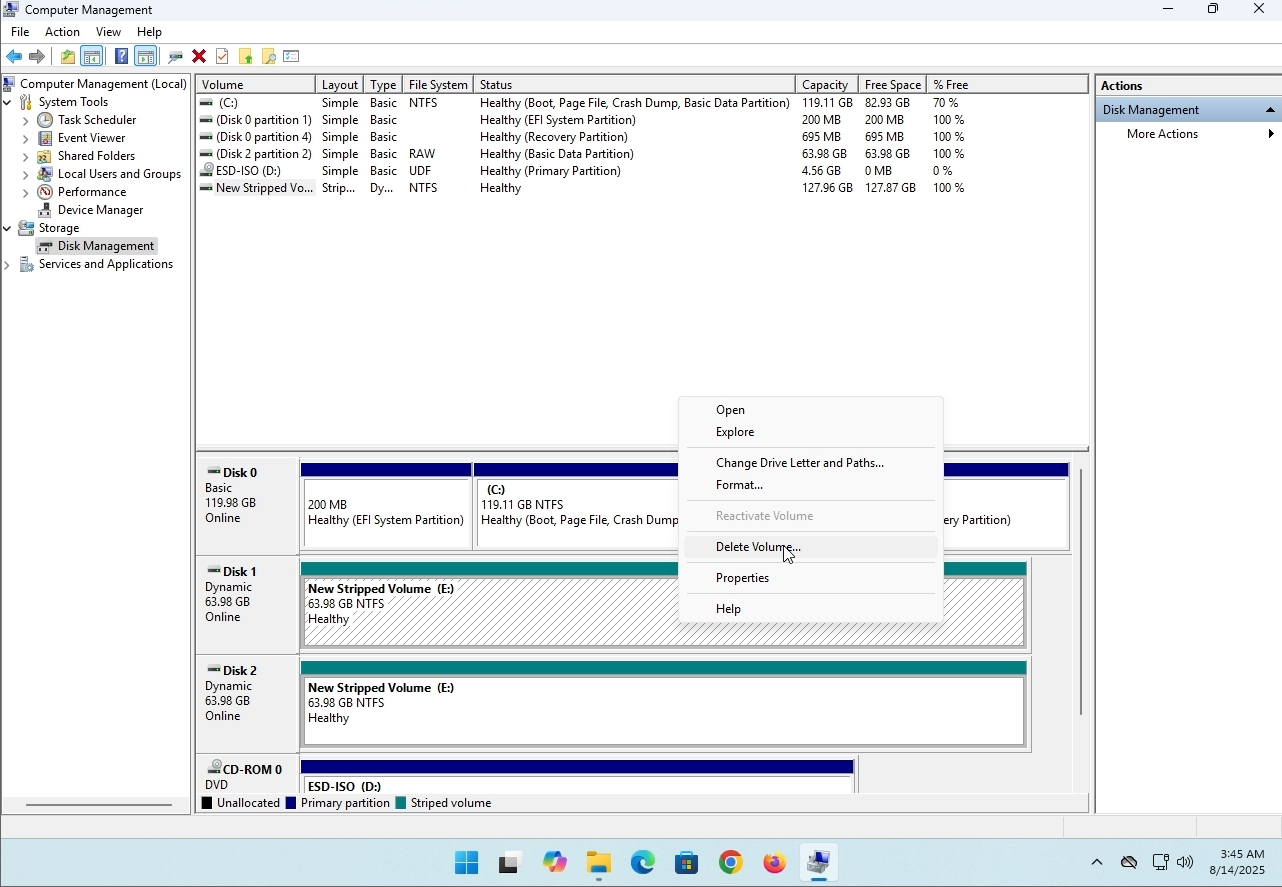Choose Help in the context menu

(x=811, y=609)
